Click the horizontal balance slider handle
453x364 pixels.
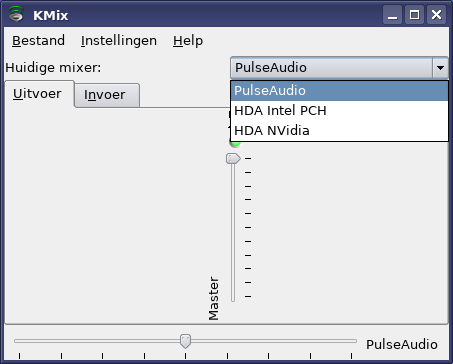[x=185, y=341]
